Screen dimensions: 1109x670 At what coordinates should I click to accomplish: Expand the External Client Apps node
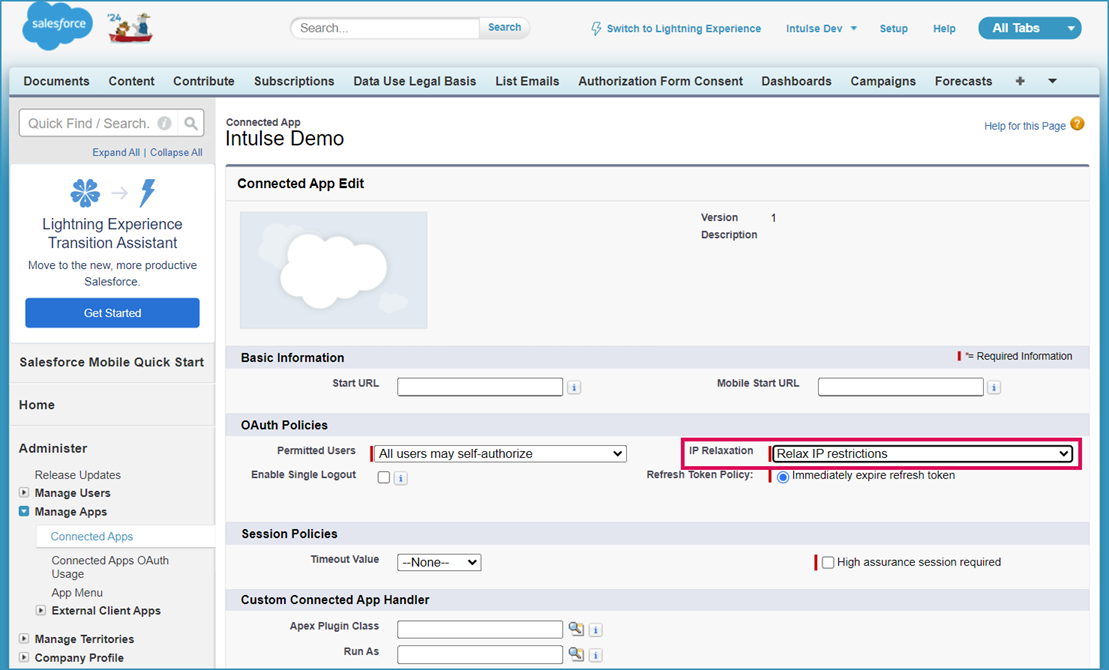tap(40, 610)
